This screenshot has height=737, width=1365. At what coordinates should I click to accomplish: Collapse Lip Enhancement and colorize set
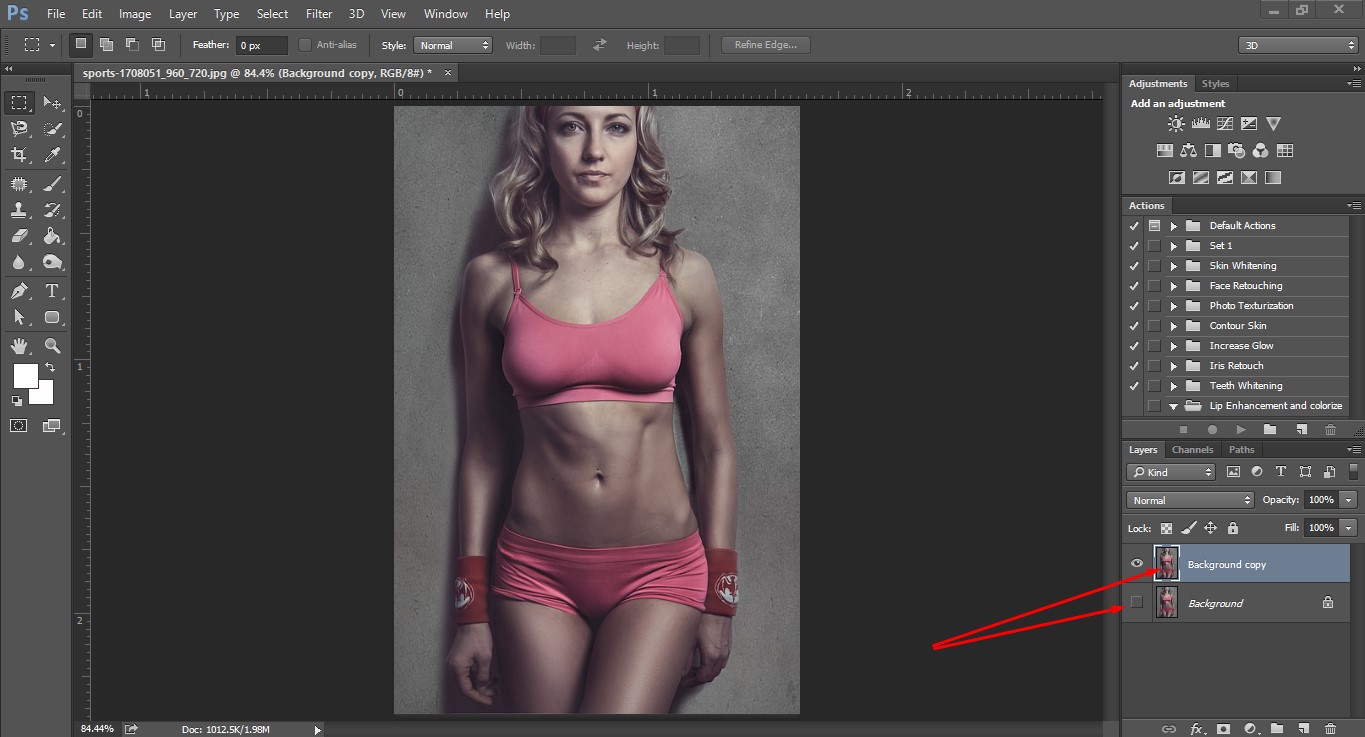pos(1174,406)
